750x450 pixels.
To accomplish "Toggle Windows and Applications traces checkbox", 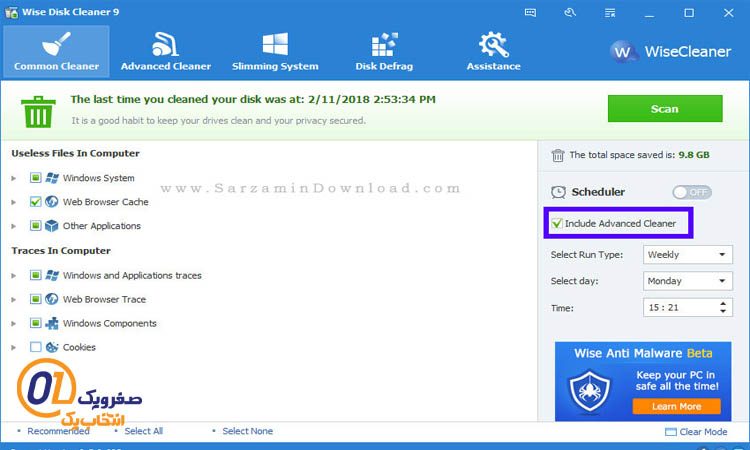I will (x=35, y=275).
